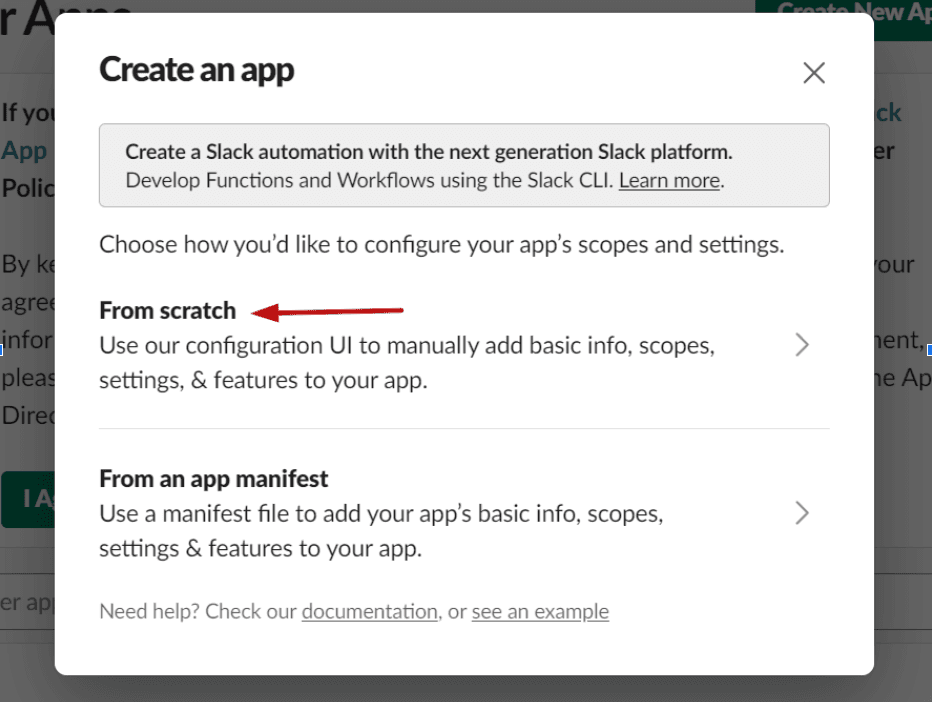Click the Create a Slack automation banner text
Screen dimensions: 932x702
[x=429, y=152]
